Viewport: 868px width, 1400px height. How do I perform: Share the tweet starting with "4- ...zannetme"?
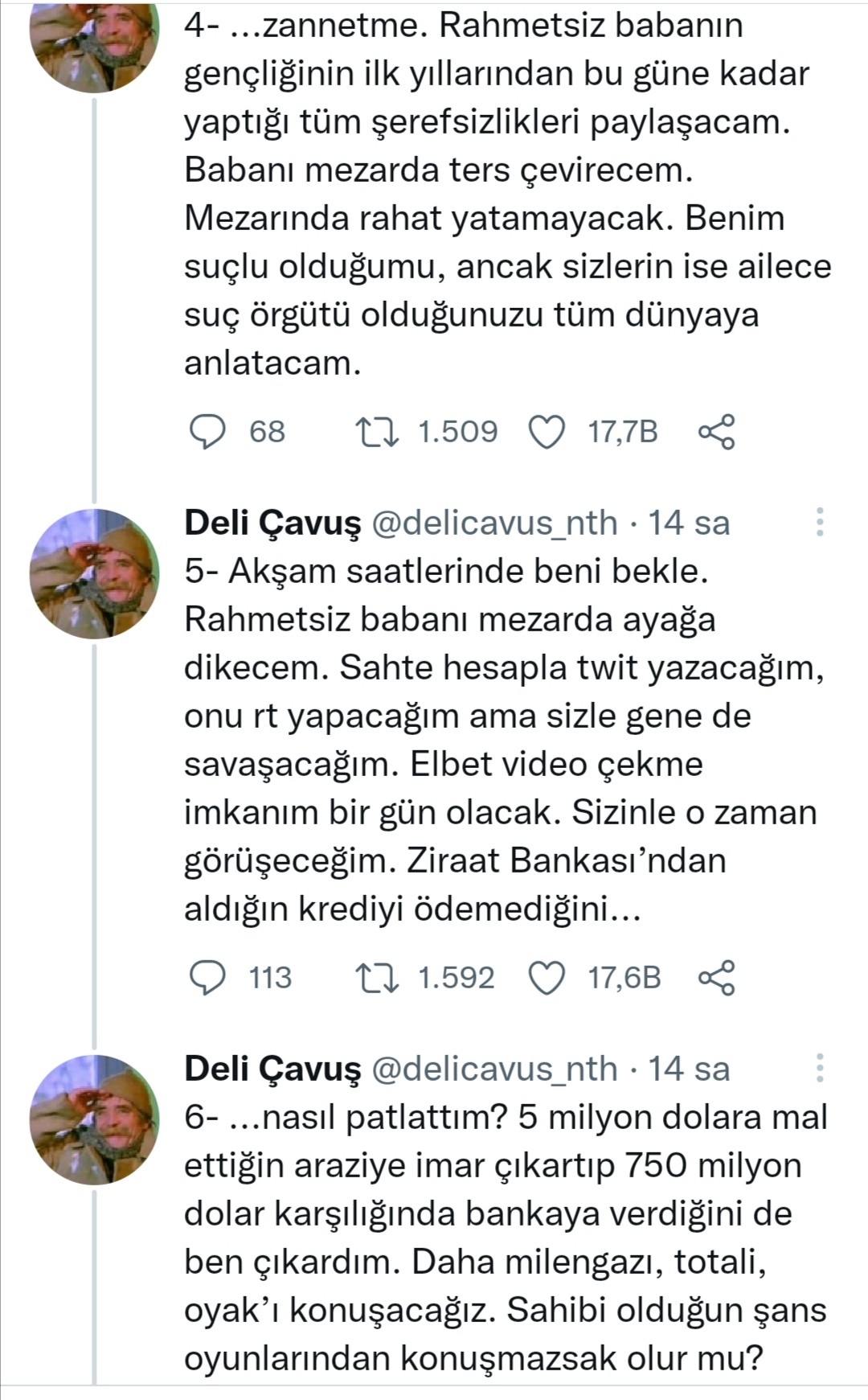(x=716, y=432)
